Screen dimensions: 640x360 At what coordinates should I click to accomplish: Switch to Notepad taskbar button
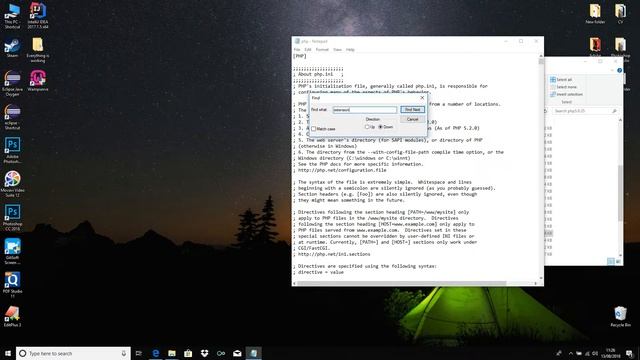point(253,353)
